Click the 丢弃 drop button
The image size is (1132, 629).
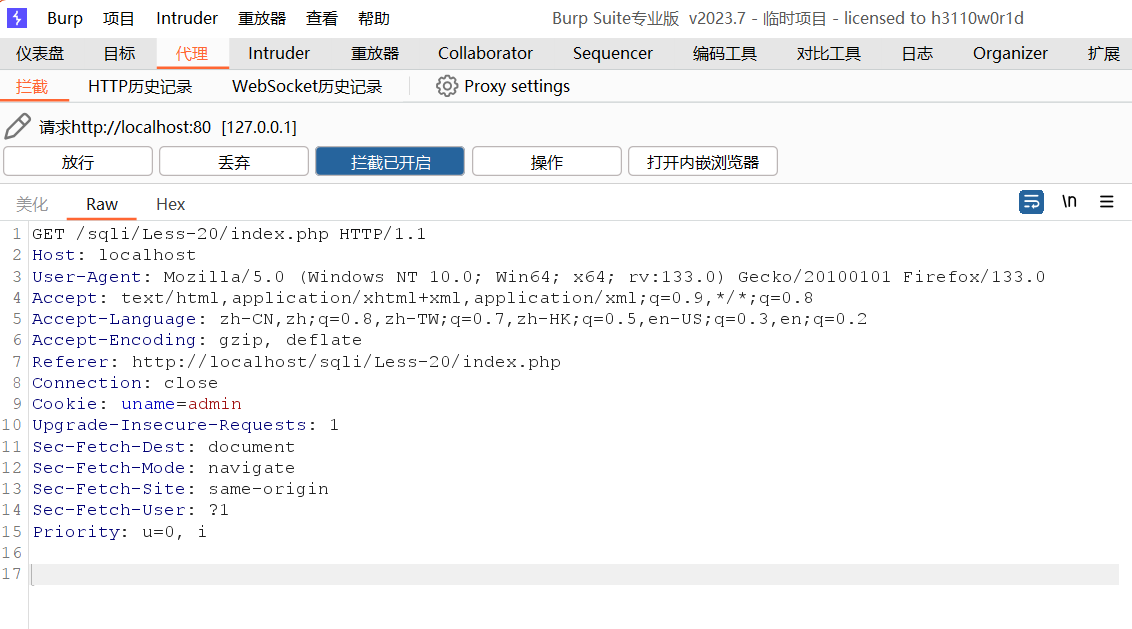coord(234,161)
